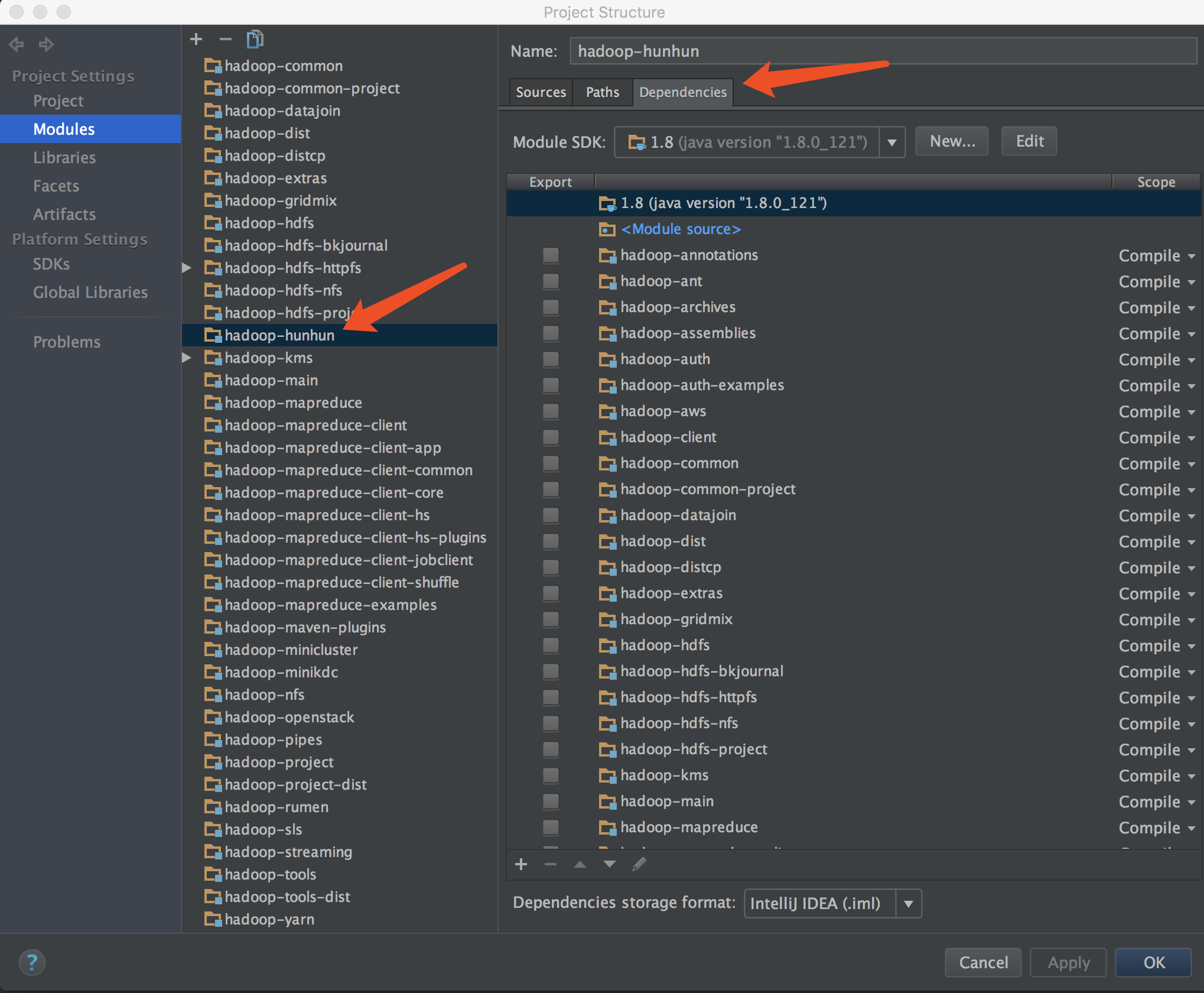Click the add module plus icon

[x=196, y=39]
